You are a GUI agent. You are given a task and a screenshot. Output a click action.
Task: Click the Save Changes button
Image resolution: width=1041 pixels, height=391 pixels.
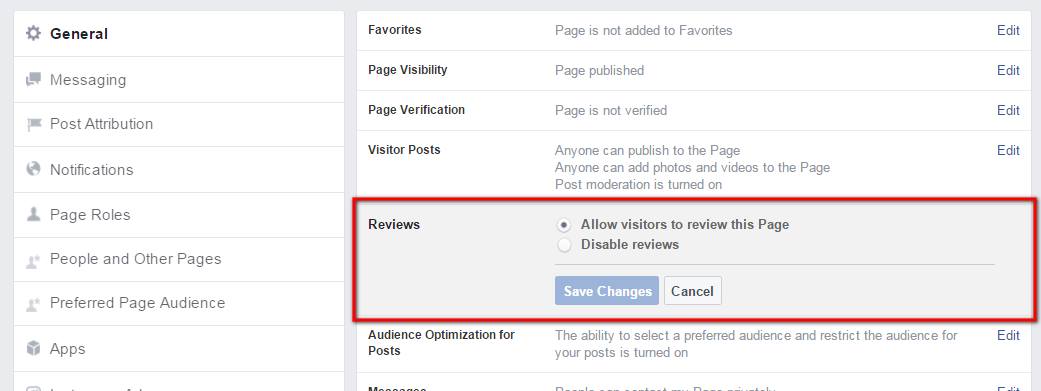pos(607,291)
